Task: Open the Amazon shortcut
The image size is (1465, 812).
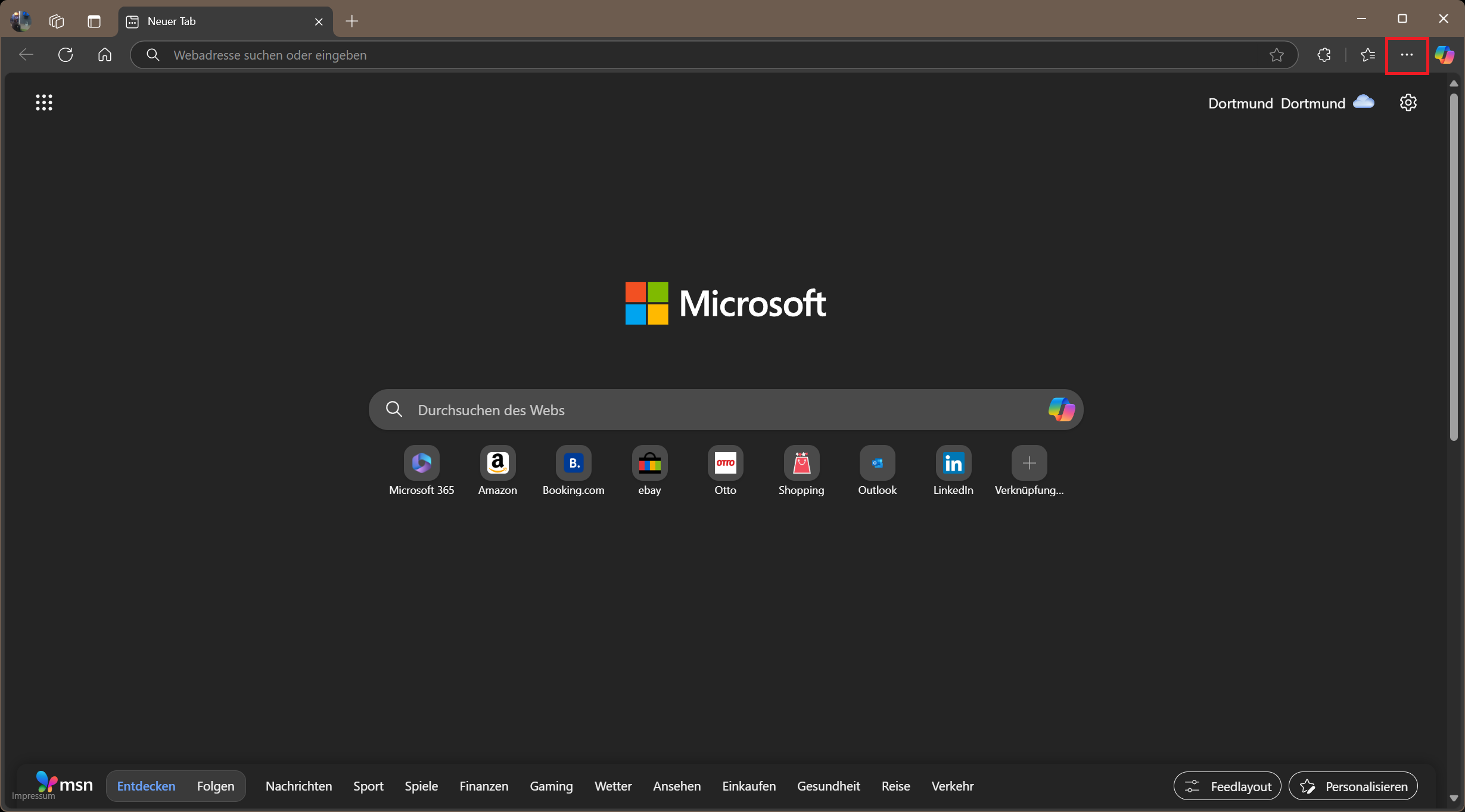Action: tap(498, 471)
